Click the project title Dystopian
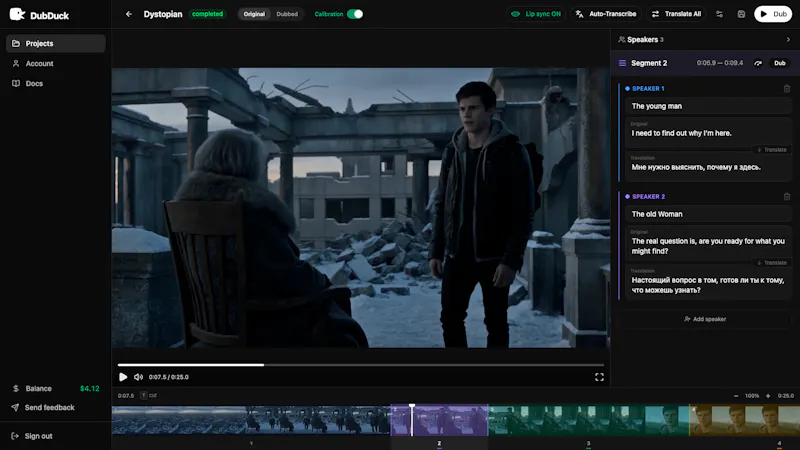The image size is (800, 450). [163, 14]
